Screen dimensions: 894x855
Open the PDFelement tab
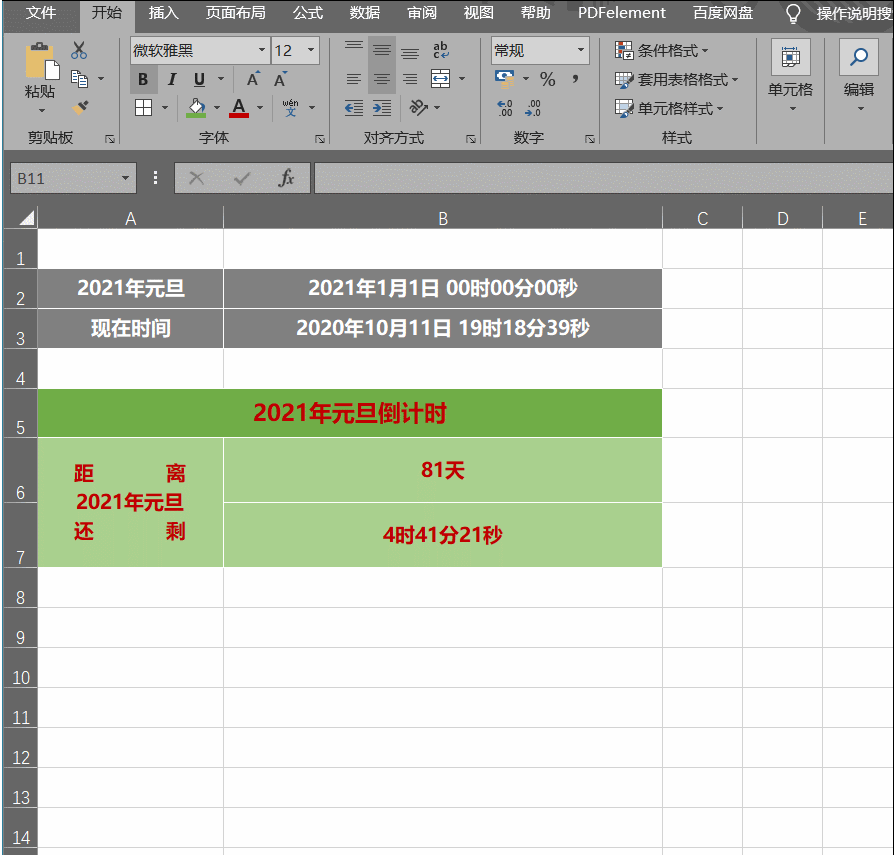[x=621, y=13]
